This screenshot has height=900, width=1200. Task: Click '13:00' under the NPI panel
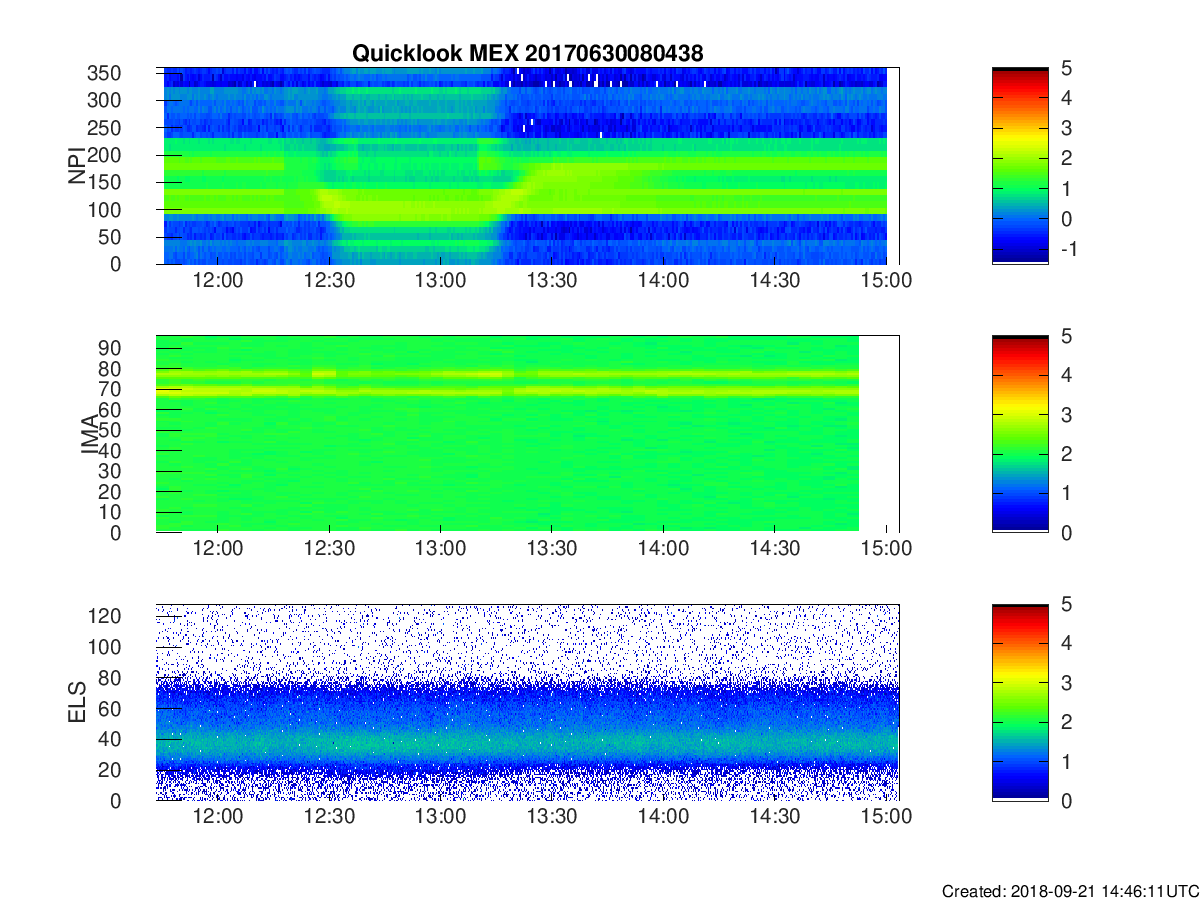point(440,282)
